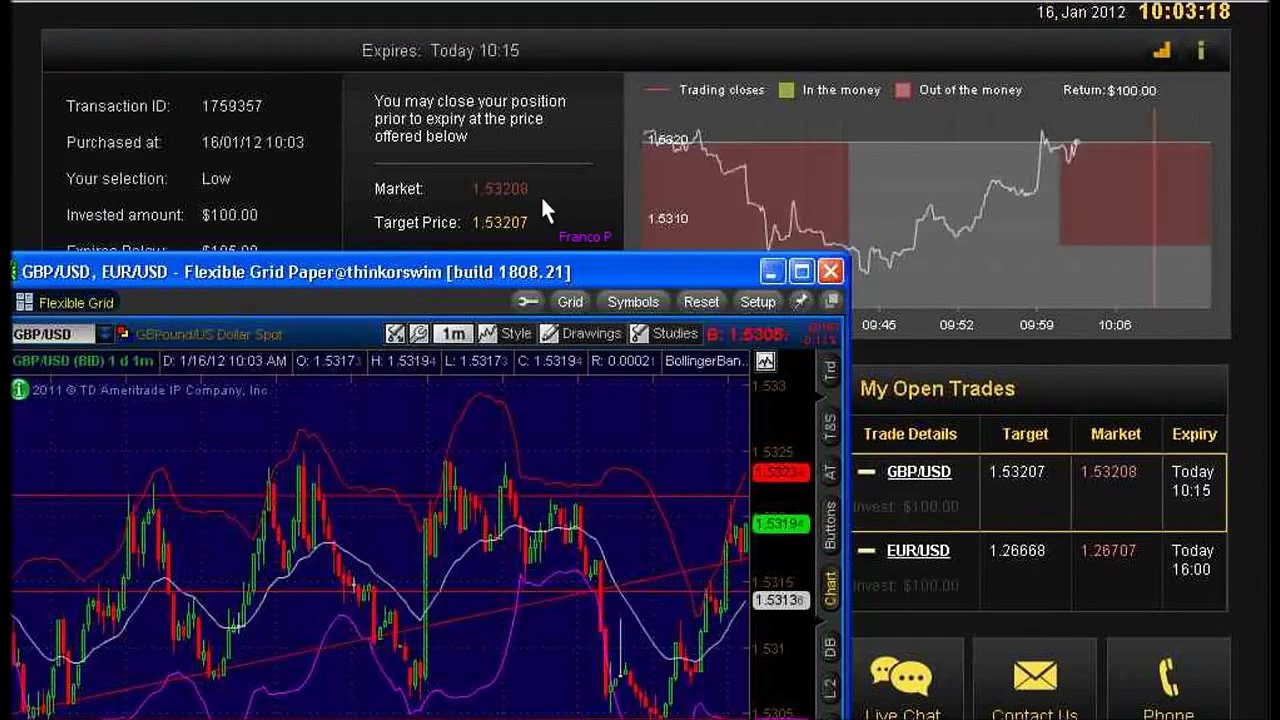Click the GBP/USD symbol input field

(54, 334)
